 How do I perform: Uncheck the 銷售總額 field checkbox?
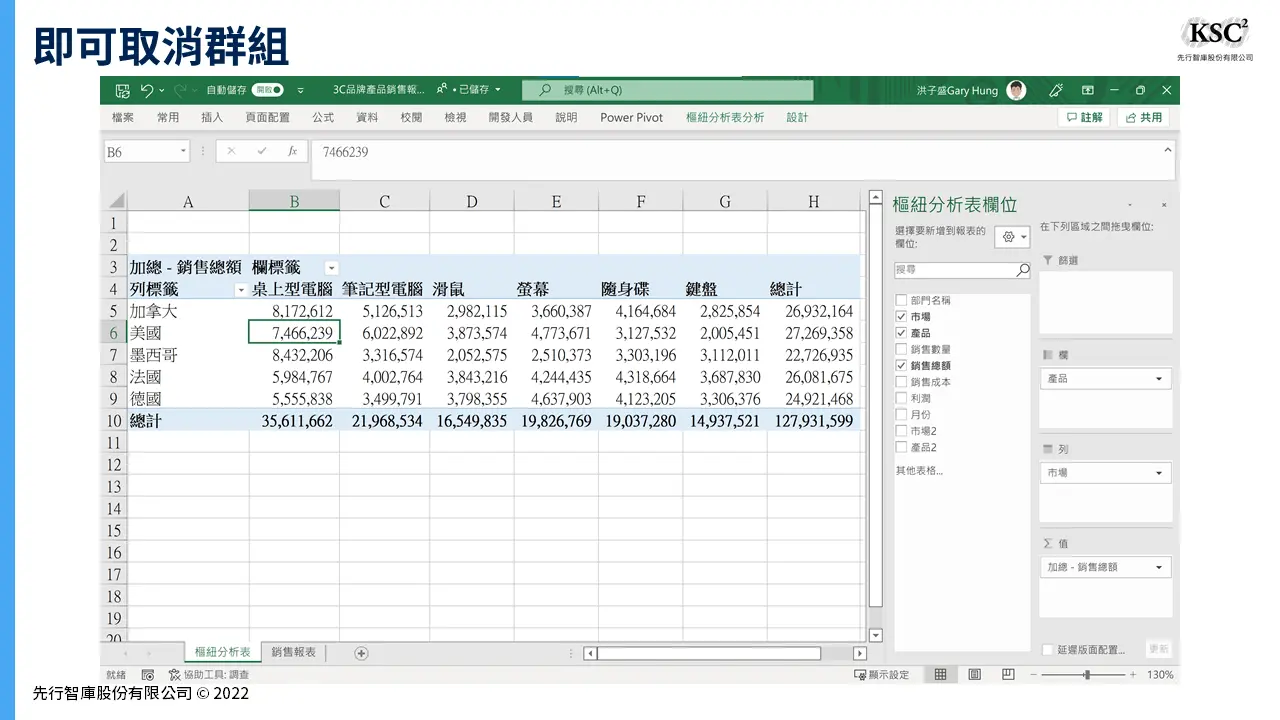(901, 366)
